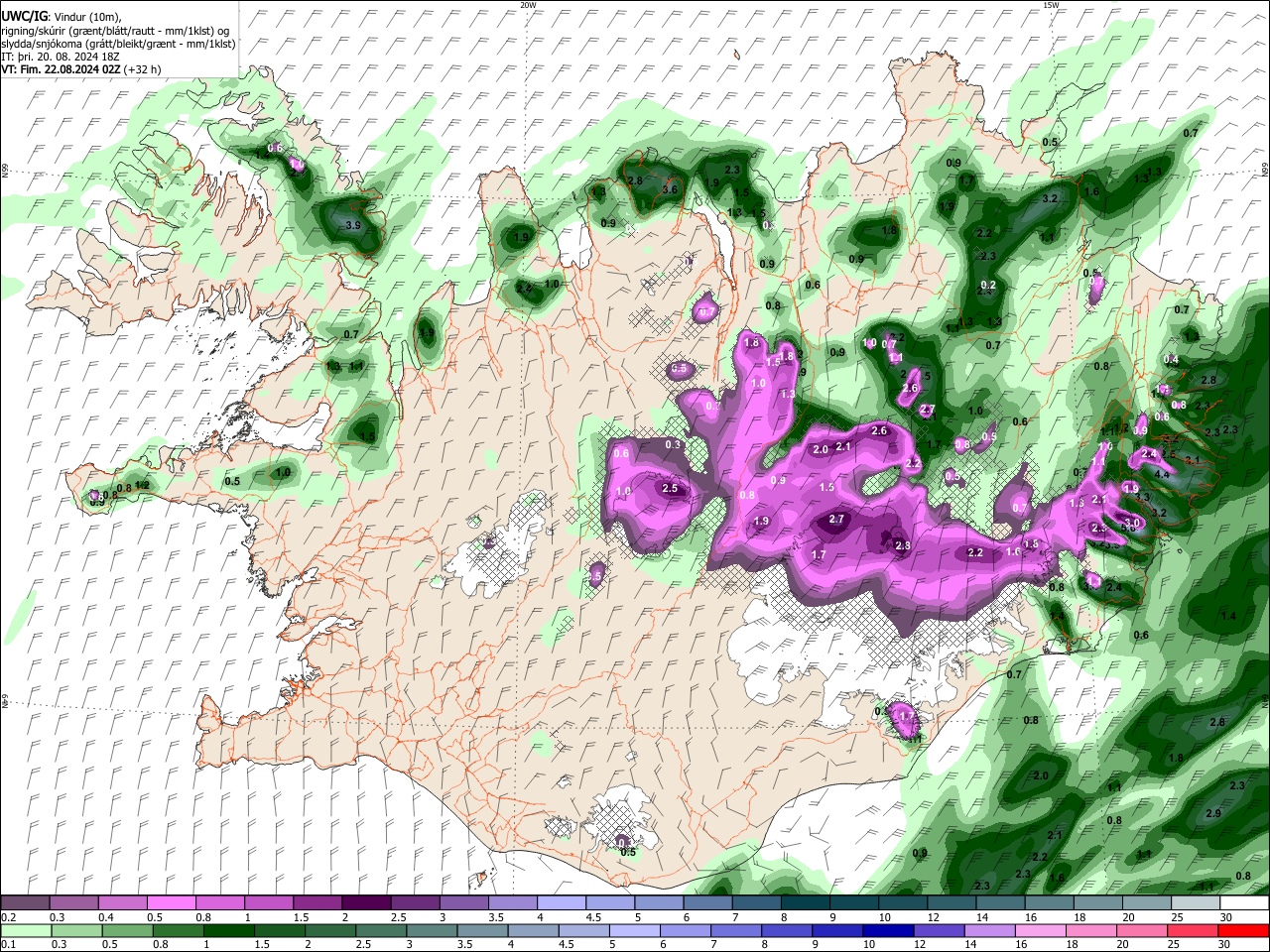Click the 'VT: Fim. 22.08.2024 02Z' line
The image size is (1270, 952).
pyautogui.click(x=61, y=69)
